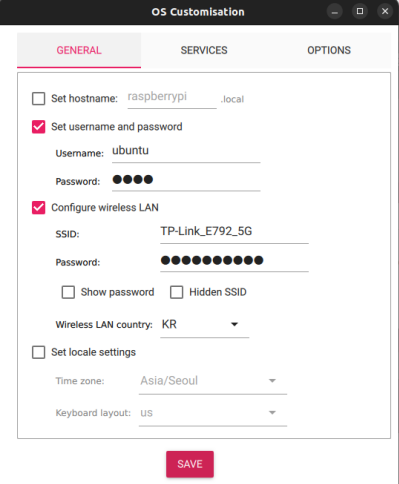Select the GENERAL tab
This screenshot has height=484, width=399.
79,50
